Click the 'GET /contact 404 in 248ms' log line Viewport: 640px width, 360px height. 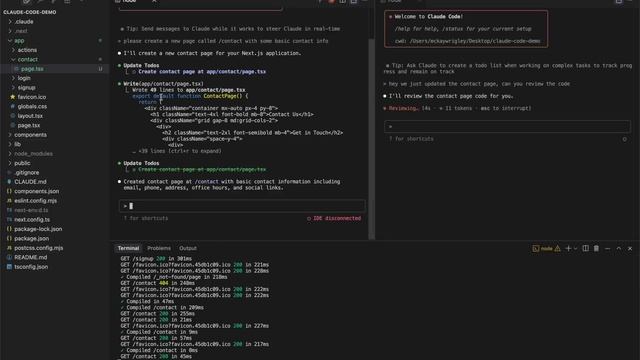coord(158,283)
